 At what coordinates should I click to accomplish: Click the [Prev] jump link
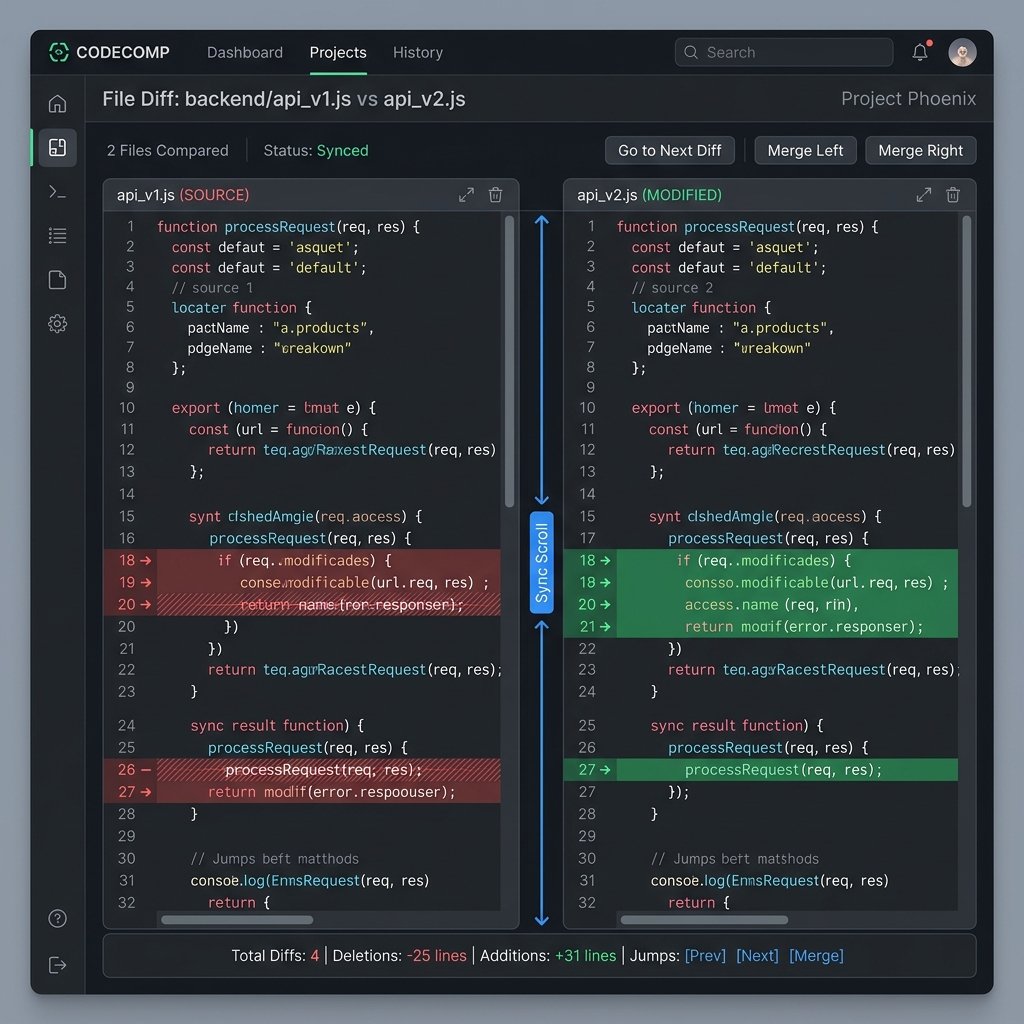click(705, 955)
